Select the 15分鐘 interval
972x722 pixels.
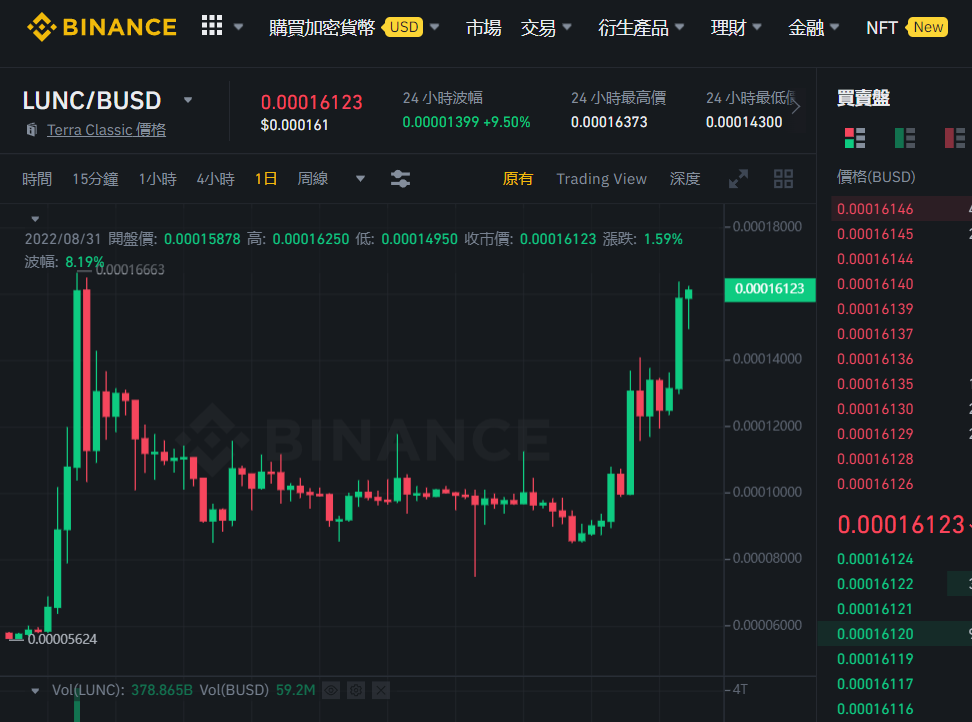pos(95,179)
